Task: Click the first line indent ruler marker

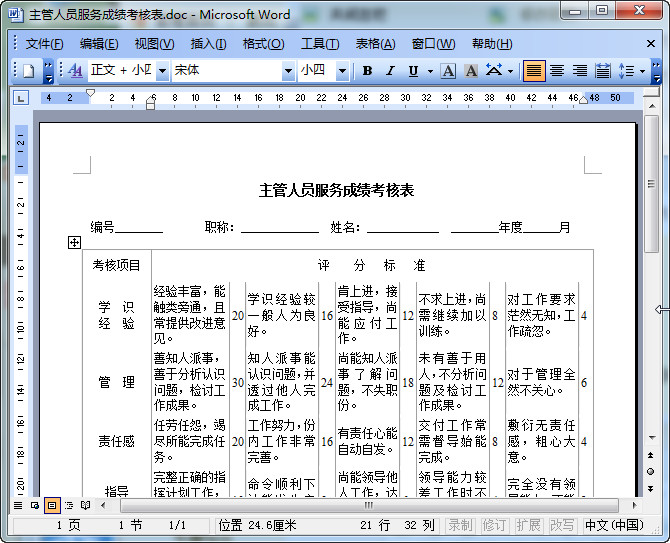Action: coord(90,93)
